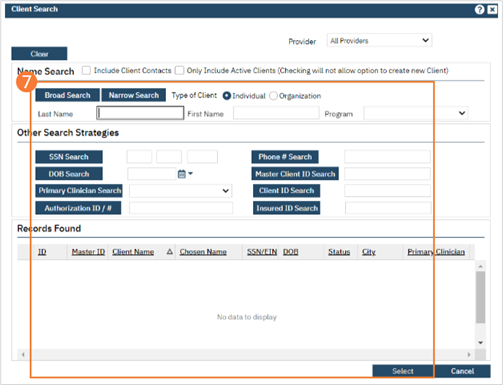The image size is (503, 385).
Task: Sort records by Primary Clinician column
Action: click(x=436, y=252)
